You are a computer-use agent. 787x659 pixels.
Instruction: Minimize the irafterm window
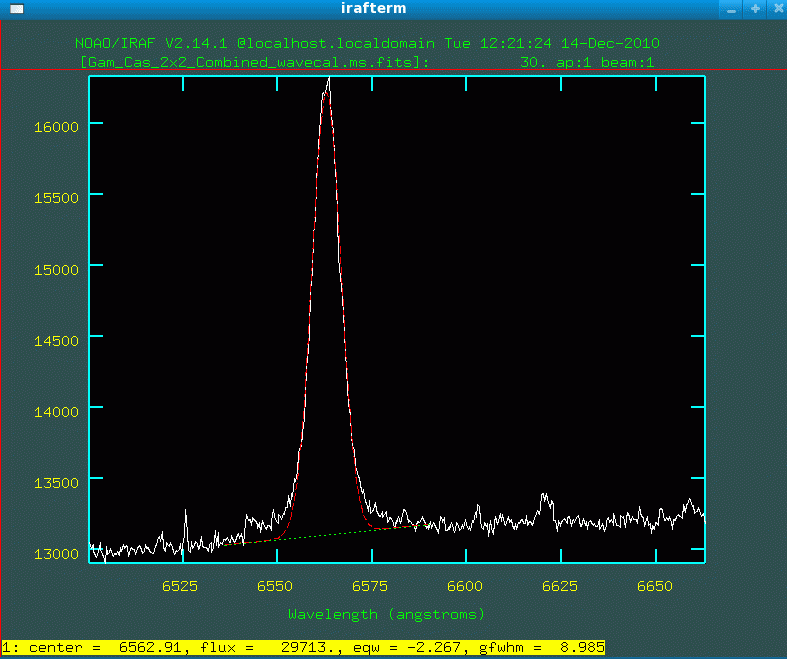(x=732, y=9)
